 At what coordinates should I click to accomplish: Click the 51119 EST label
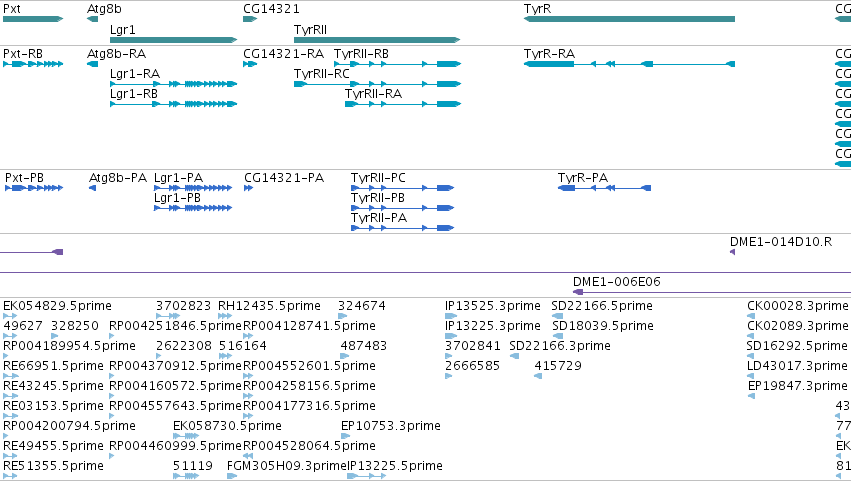[x=193, y=467]
